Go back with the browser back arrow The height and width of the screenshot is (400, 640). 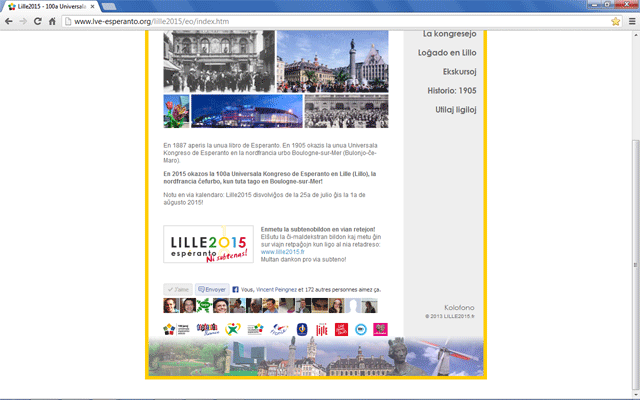click(x=9, y=21)
